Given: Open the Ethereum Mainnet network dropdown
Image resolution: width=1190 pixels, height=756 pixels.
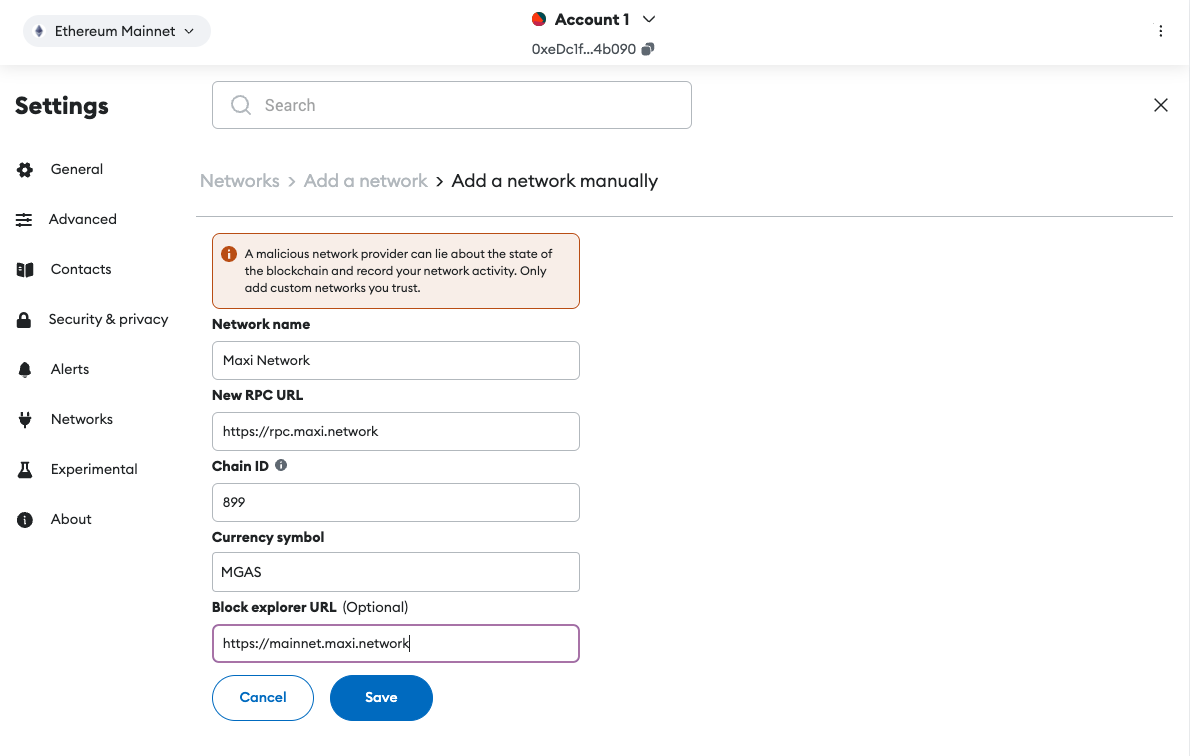Looking at the screenshot, I should tap(117, 31).
